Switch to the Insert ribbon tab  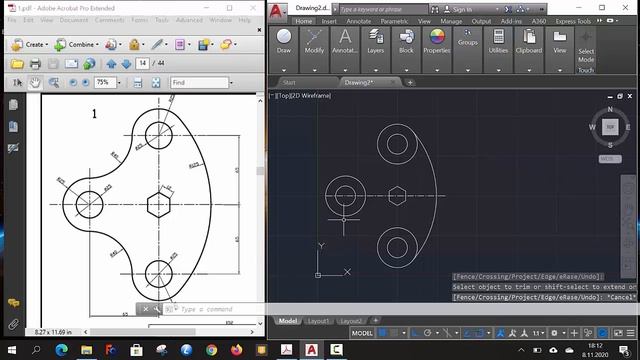[329, 21]
